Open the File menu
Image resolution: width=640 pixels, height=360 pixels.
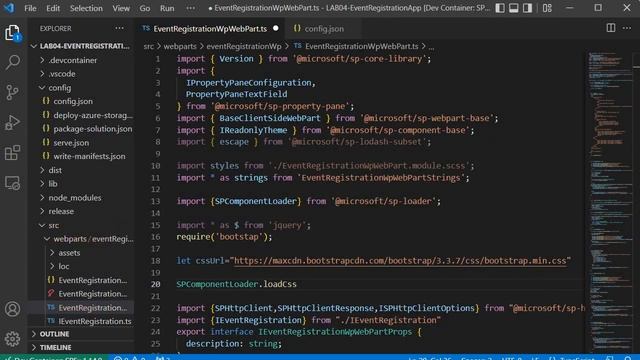tap(30, 8)
